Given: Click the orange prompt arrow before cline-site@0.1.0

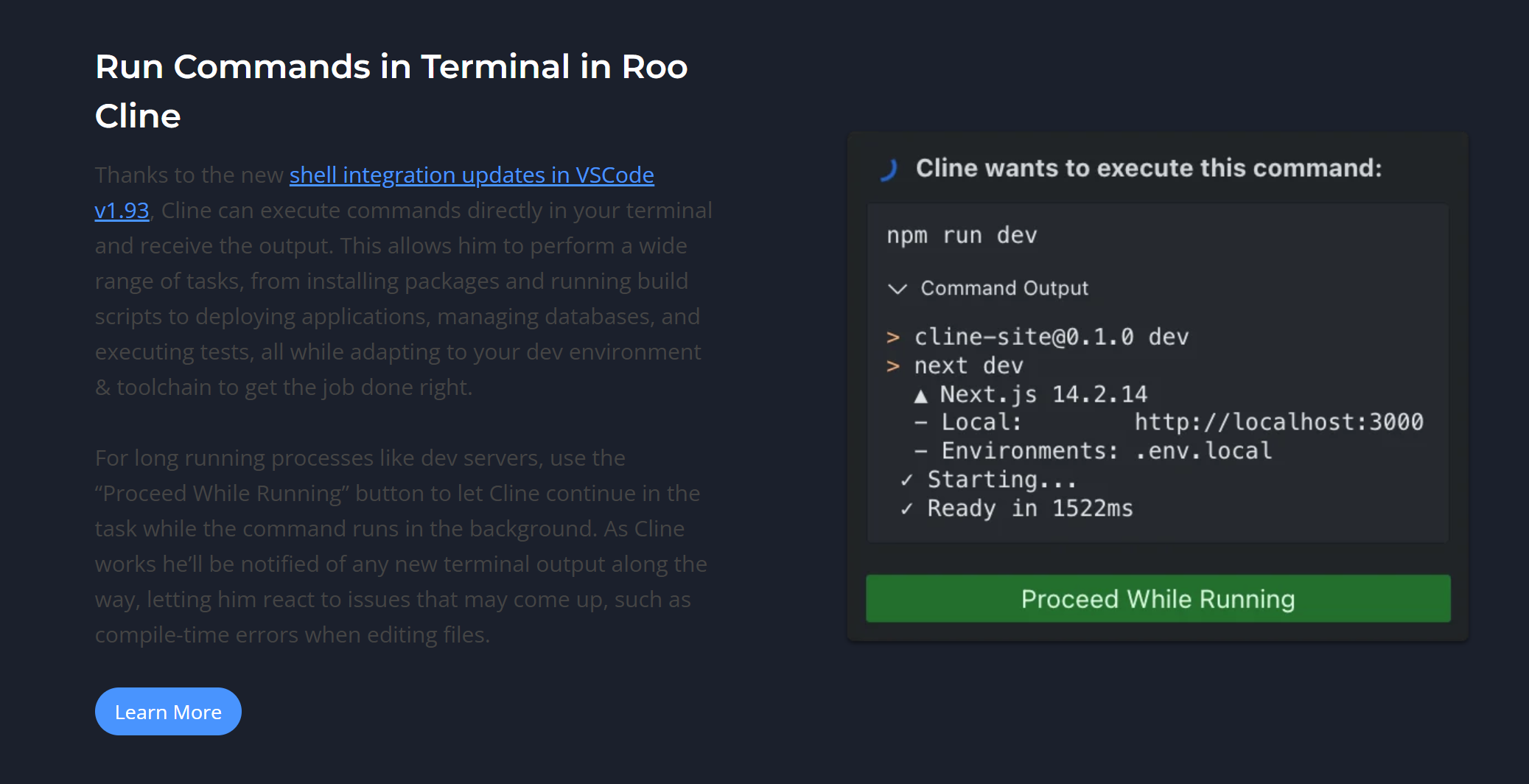Looking at the screenshot, I should click(893, 337).
